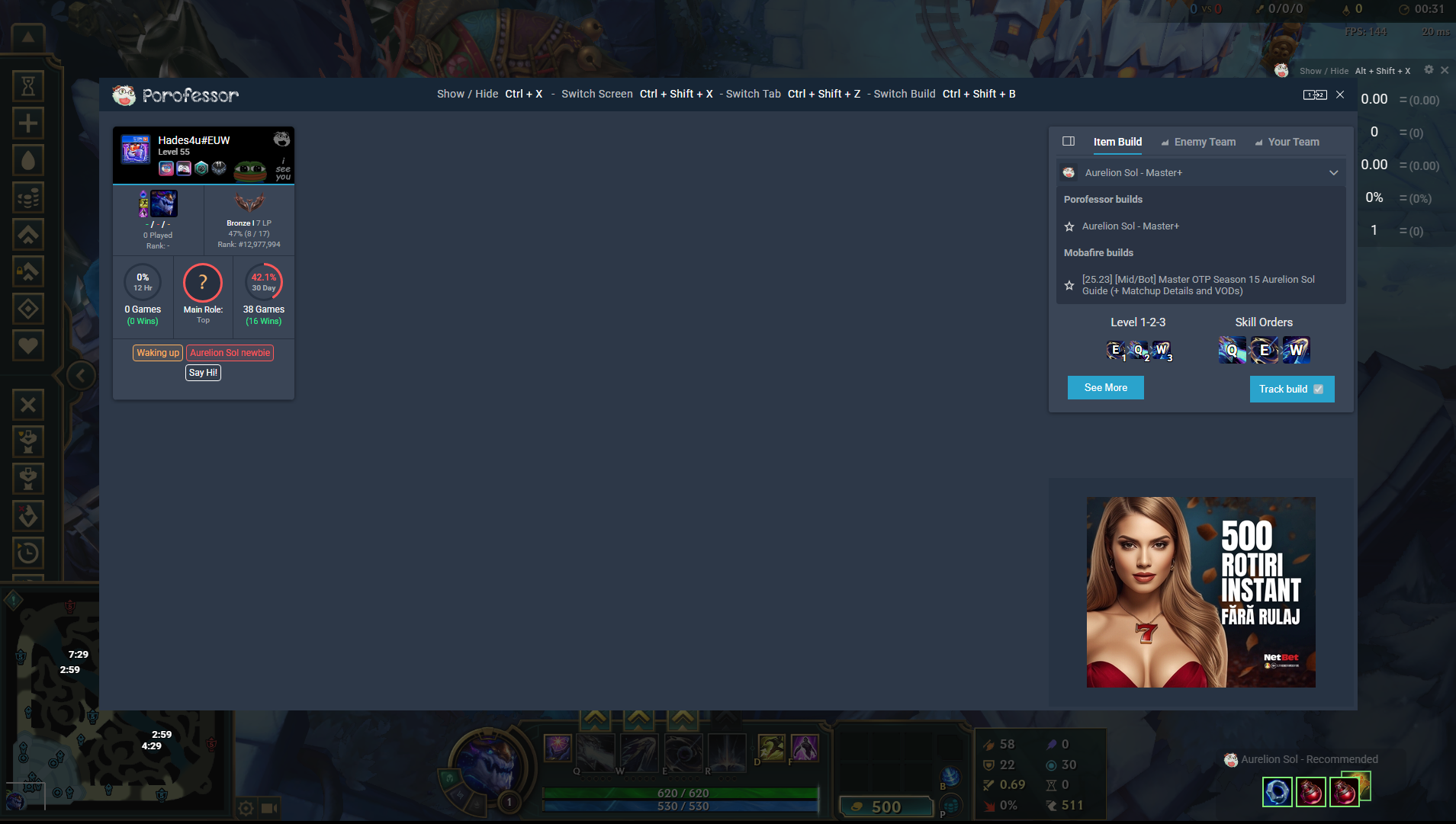Toggle the Track build checkbox

point(1318,390)
